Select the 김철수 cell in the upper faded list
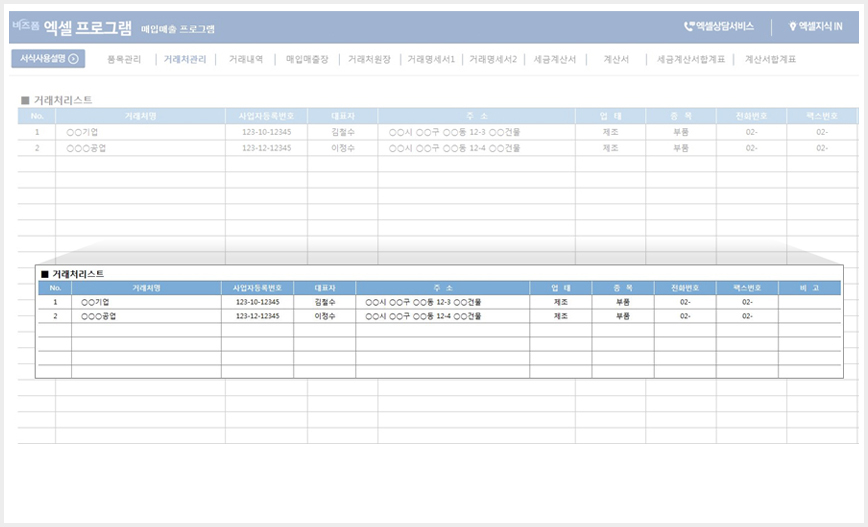Screen dimensions: 868x527 point(343,132)
